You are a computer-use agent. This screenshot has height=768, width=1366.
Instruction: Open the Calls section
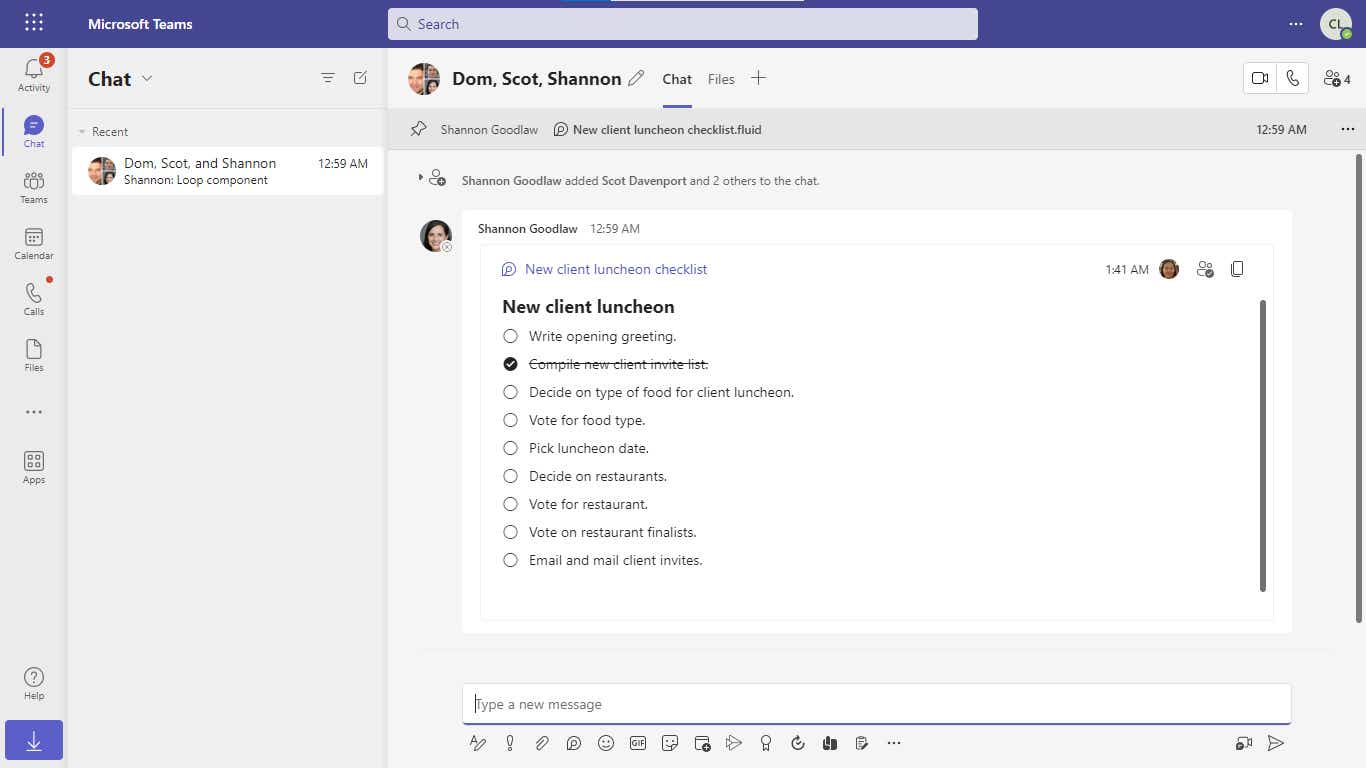(34, 299)
